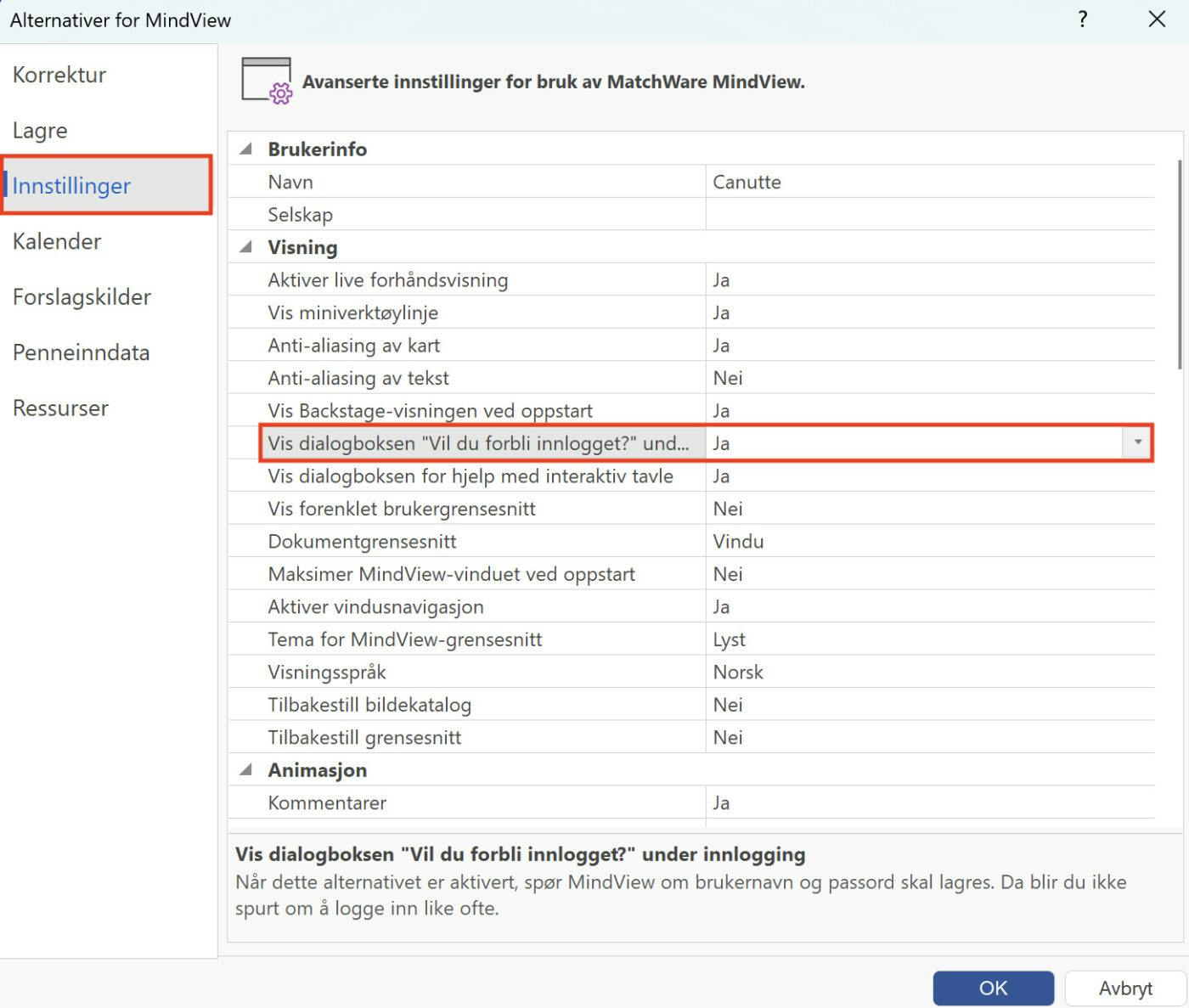Open dropdown for stay-logged-in dialog setting
This screenshot has height=1008, width=1189.
pos(1137,442)
